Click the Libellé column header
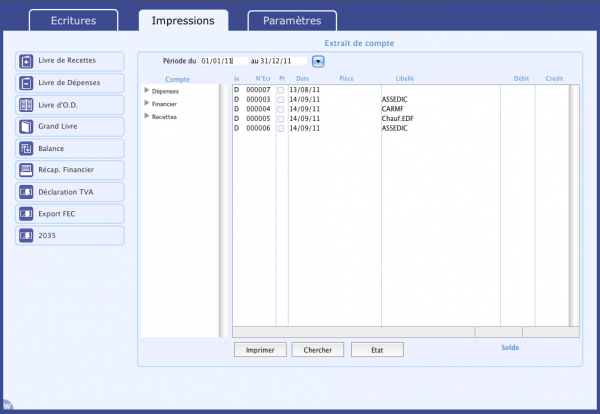Image resolution: width=600 pixels, height=414 pixels. pos(405,78)
